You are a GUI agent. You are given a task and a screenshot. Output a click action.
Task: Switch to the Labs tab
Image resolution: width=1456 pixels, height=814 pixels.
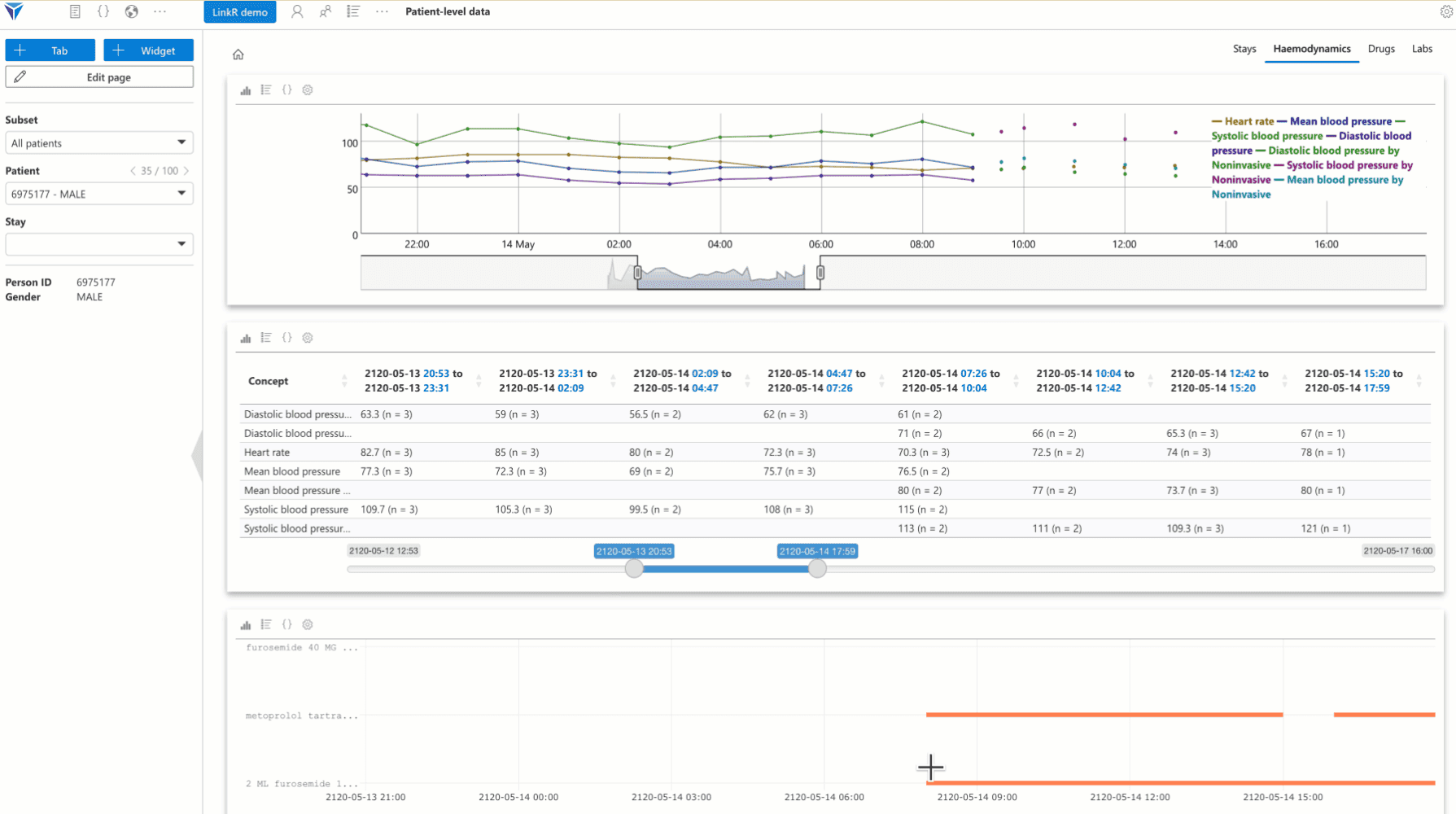click(1422, 49)
